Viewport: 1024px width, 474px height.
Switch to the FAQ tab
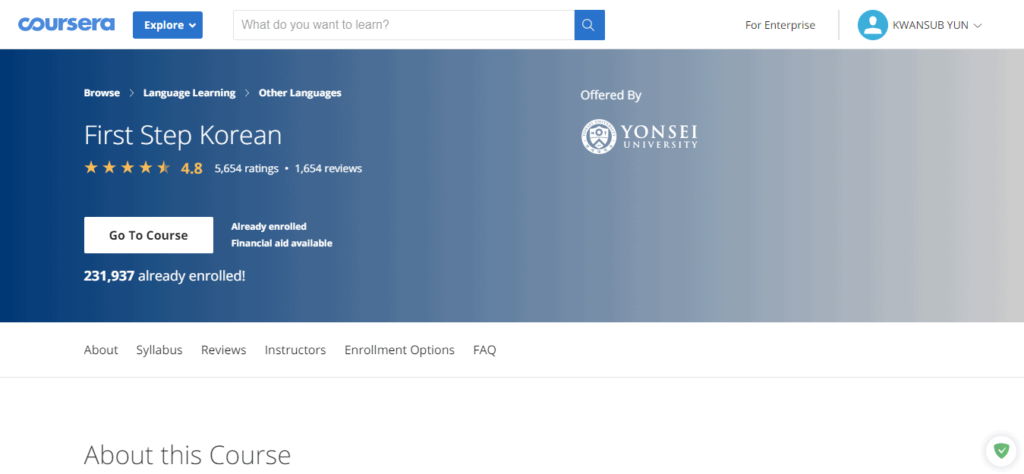(485, 350)
